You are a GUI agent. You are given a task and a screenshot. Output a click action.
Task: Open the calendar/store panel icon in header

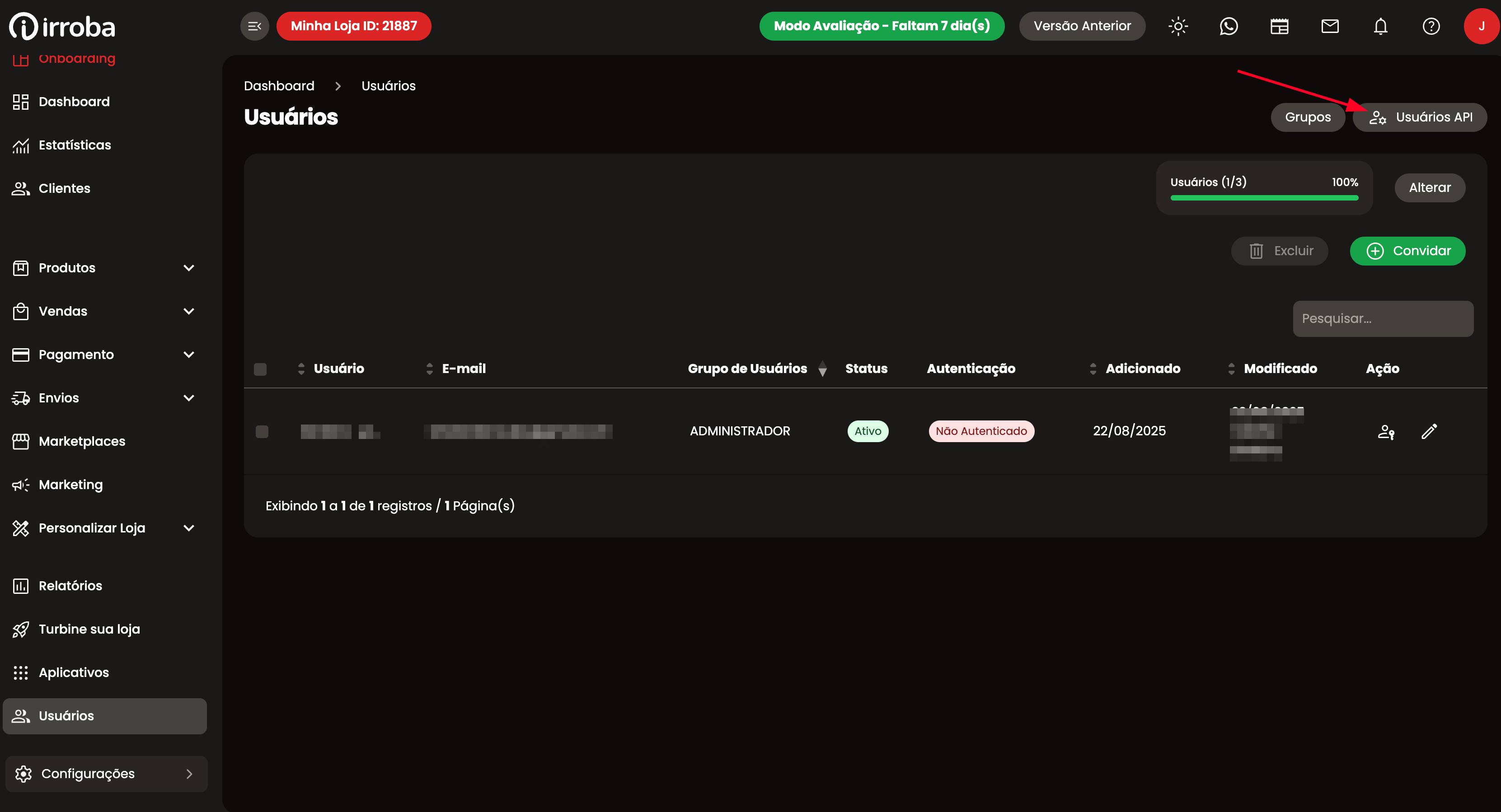pos(1279,26)
